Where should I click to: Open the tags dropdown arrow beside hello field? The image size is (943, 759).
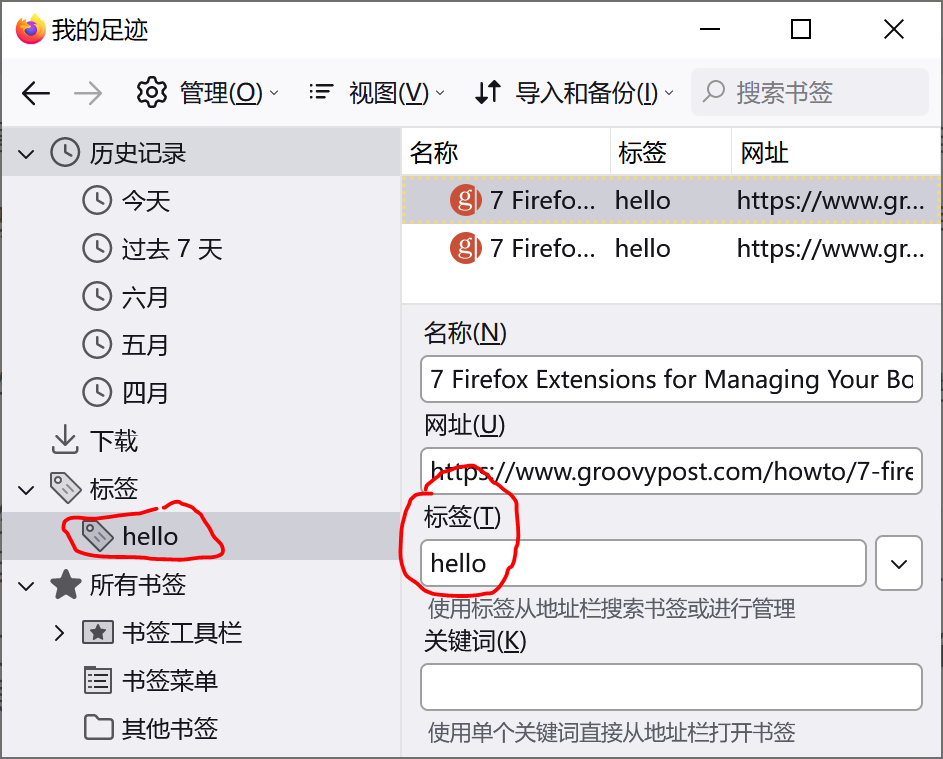point(898,564)
